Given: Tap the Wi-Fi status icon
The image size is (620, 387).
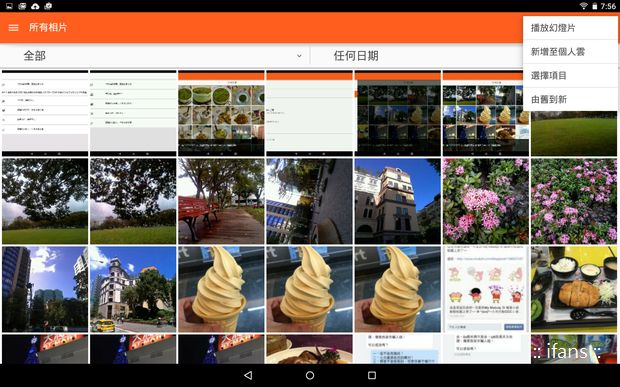Looking at the screenshot, I should 583,6.
